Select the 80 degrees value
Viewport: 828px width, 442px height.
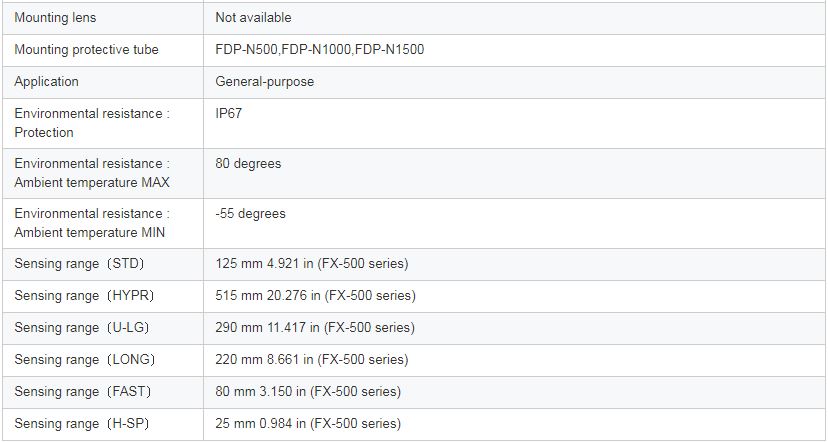click(248, 164)
